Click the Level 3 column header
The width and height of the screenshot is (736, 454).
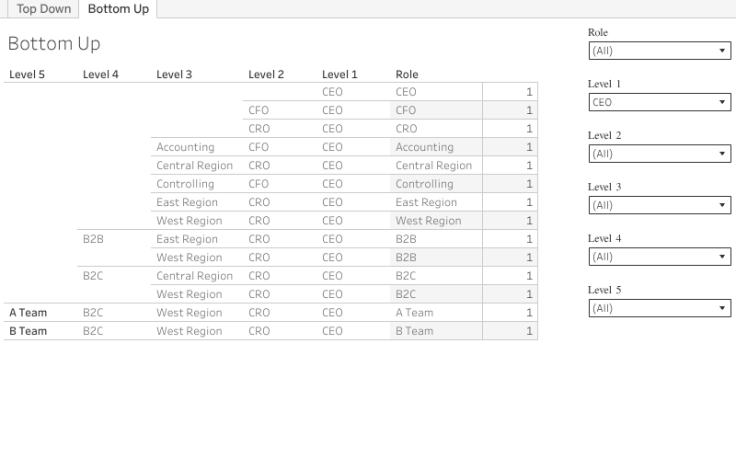click(x=174, y=74)
